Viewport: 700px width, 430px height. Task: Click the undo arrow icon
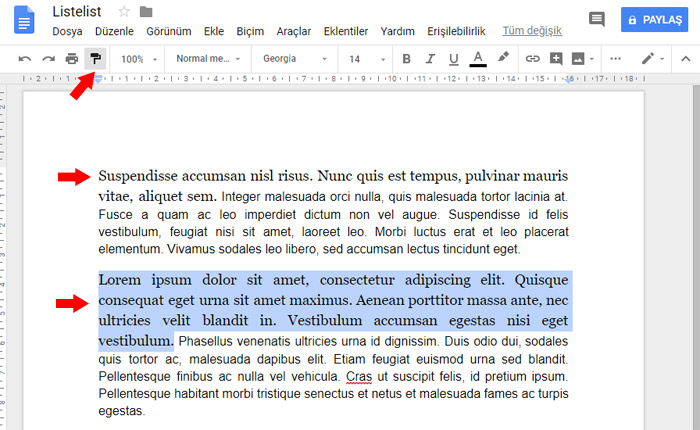[x=25, y=59]
